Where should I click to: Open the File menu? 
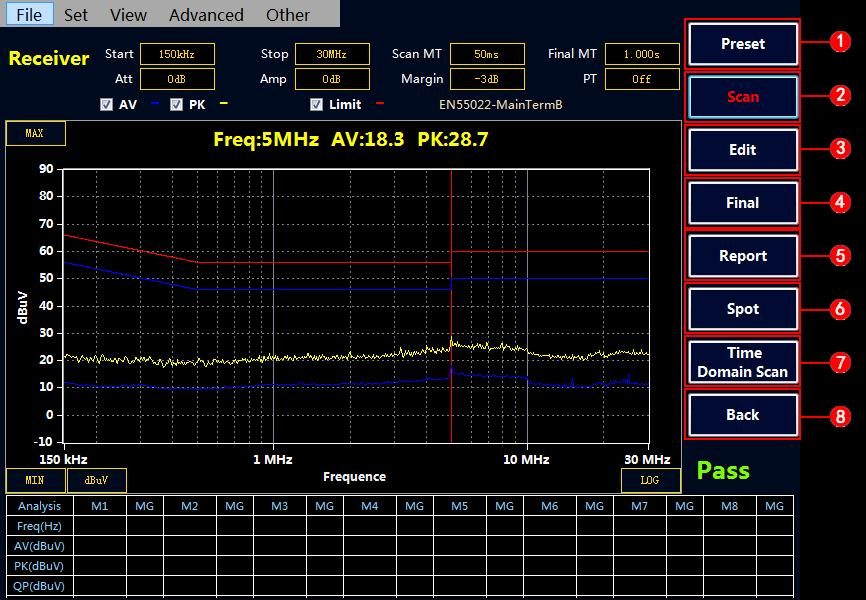[x=29, y=15]
